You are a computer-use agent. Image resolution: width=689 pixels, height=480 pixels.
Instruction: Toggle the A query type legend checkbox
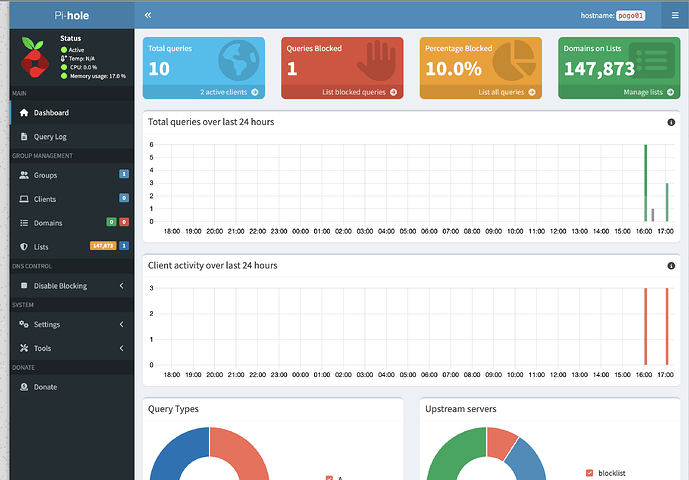(x=329, y=478)
